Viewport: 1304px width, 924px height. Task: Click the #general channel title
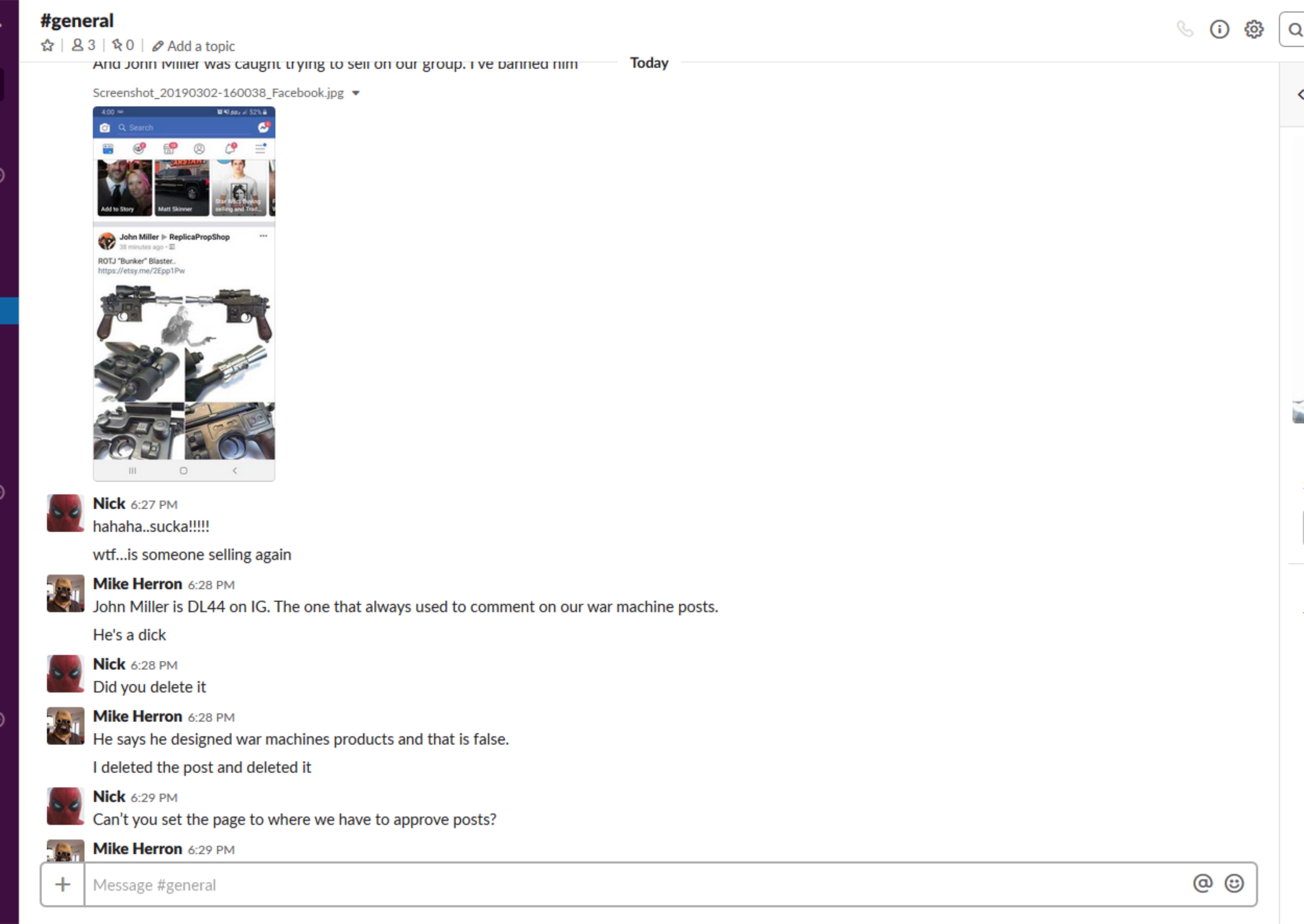[x=77, y=21]
